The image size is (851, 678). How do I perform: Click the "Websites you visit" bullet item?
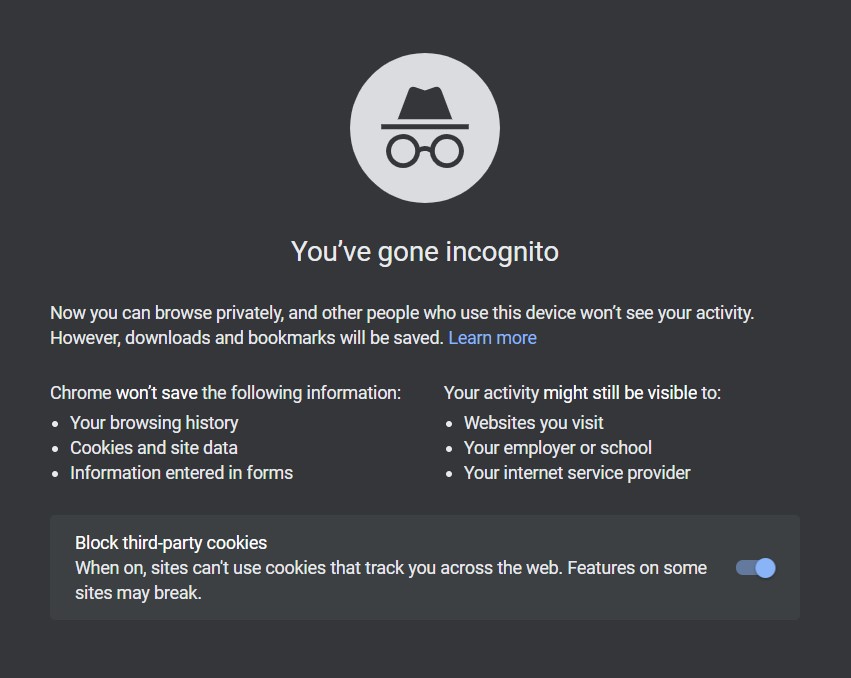click(x=533, y=423)
